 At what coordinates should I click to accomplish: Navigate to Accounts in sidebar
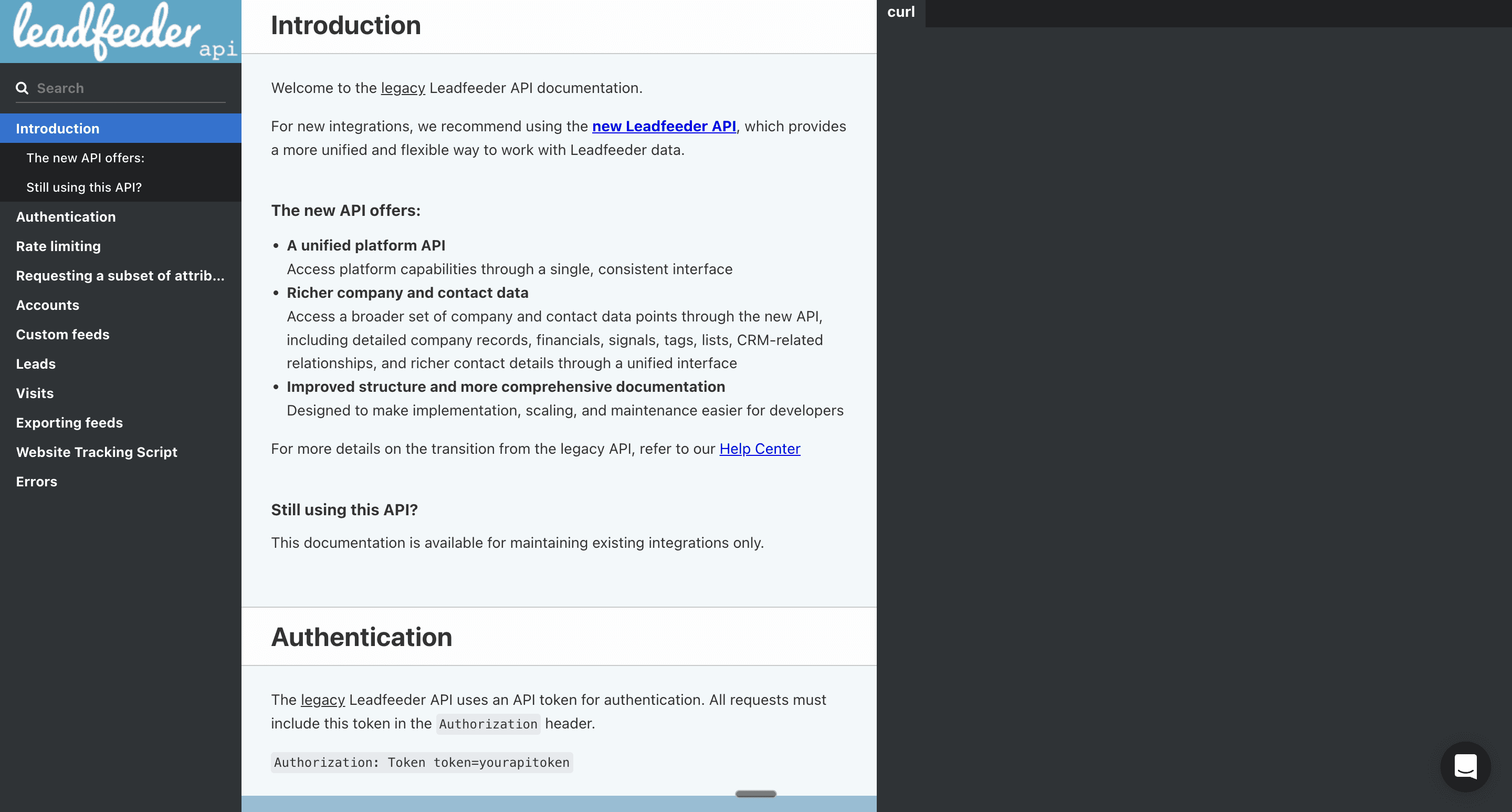click(x=48, y=305)
